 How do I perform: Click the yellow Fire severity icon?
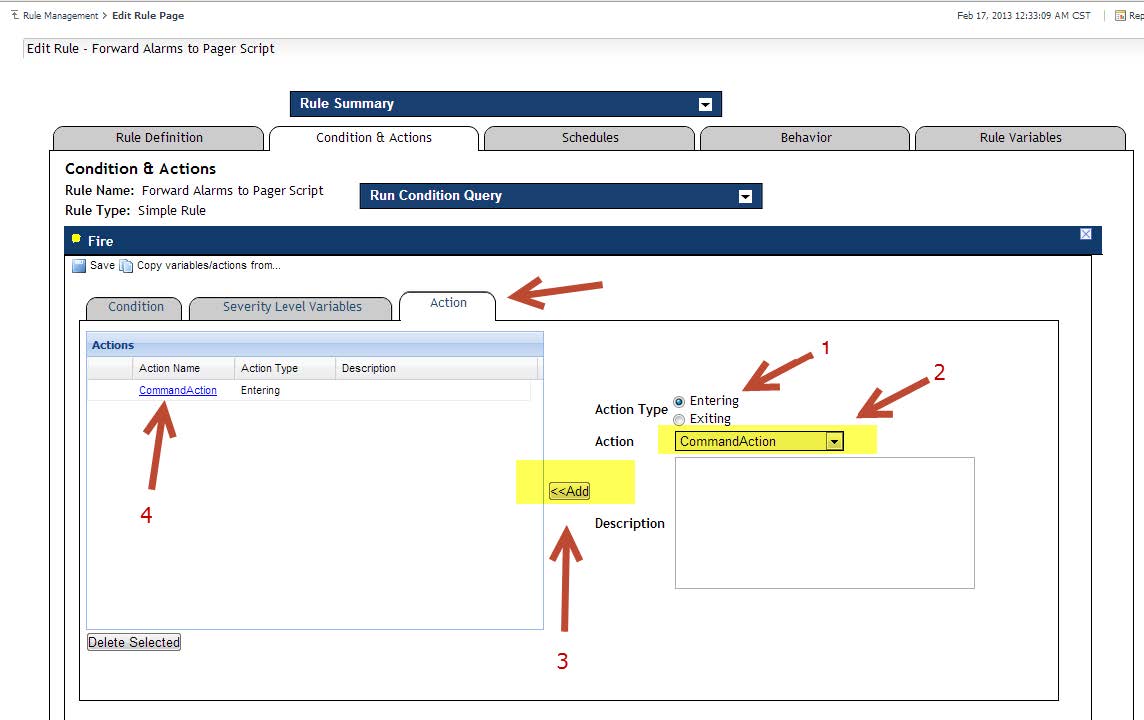click(x=76, y=239)
